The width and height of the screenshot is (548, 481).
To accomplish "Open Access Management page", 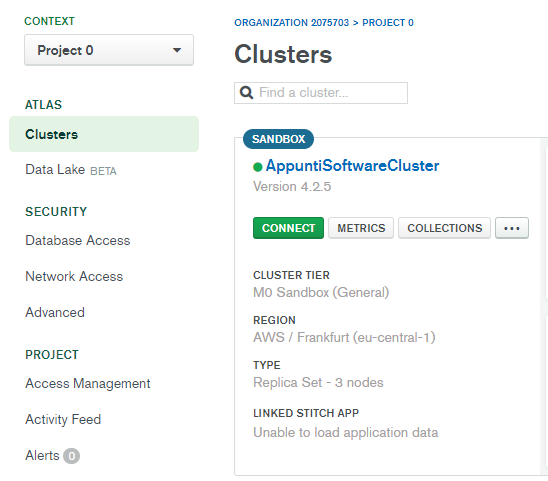I will (88, 383).
